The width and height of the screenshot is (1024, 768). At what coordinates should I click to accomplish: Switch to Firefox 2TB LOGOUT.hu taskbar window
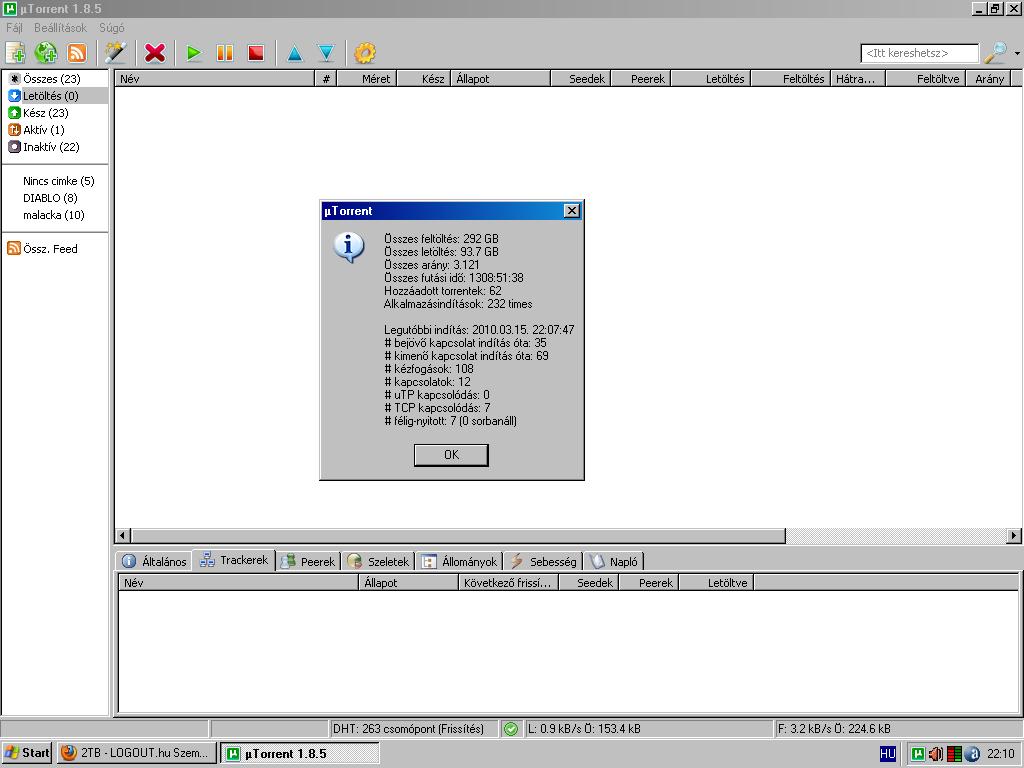[x=136, y=753]
